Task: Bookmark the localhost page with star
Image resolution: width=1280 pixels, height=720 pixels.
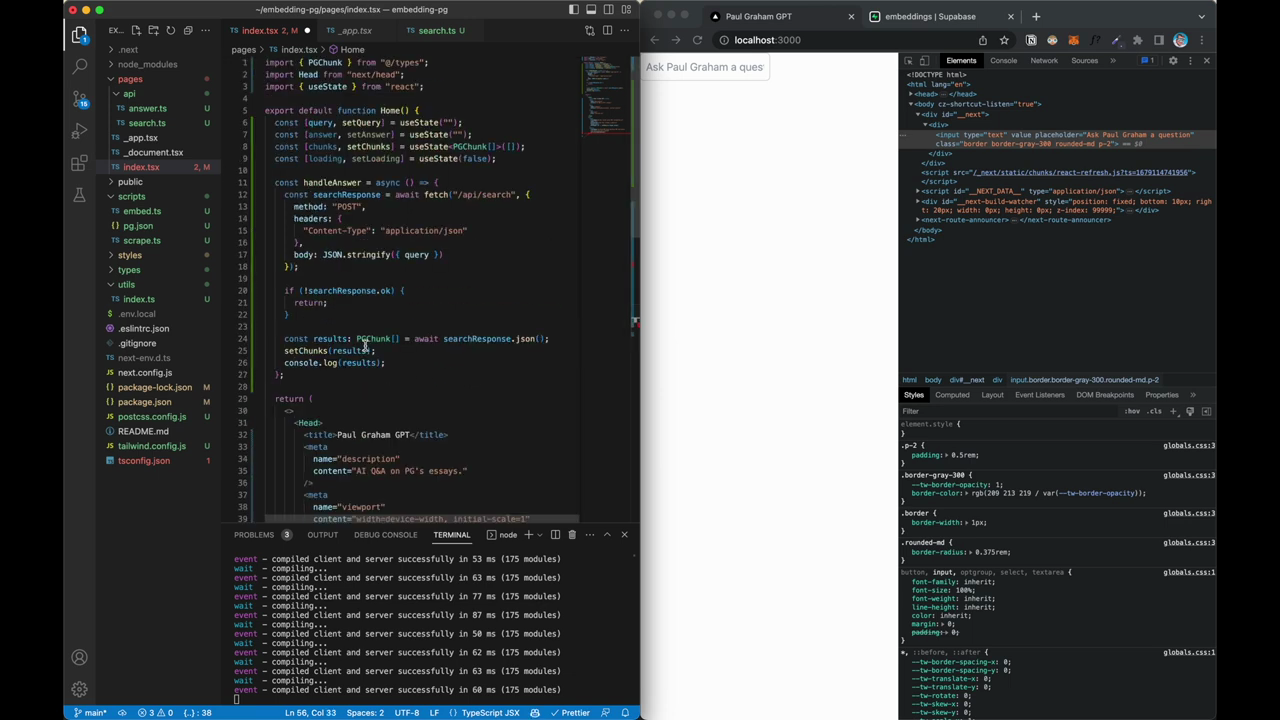Action: point(1004,40)
